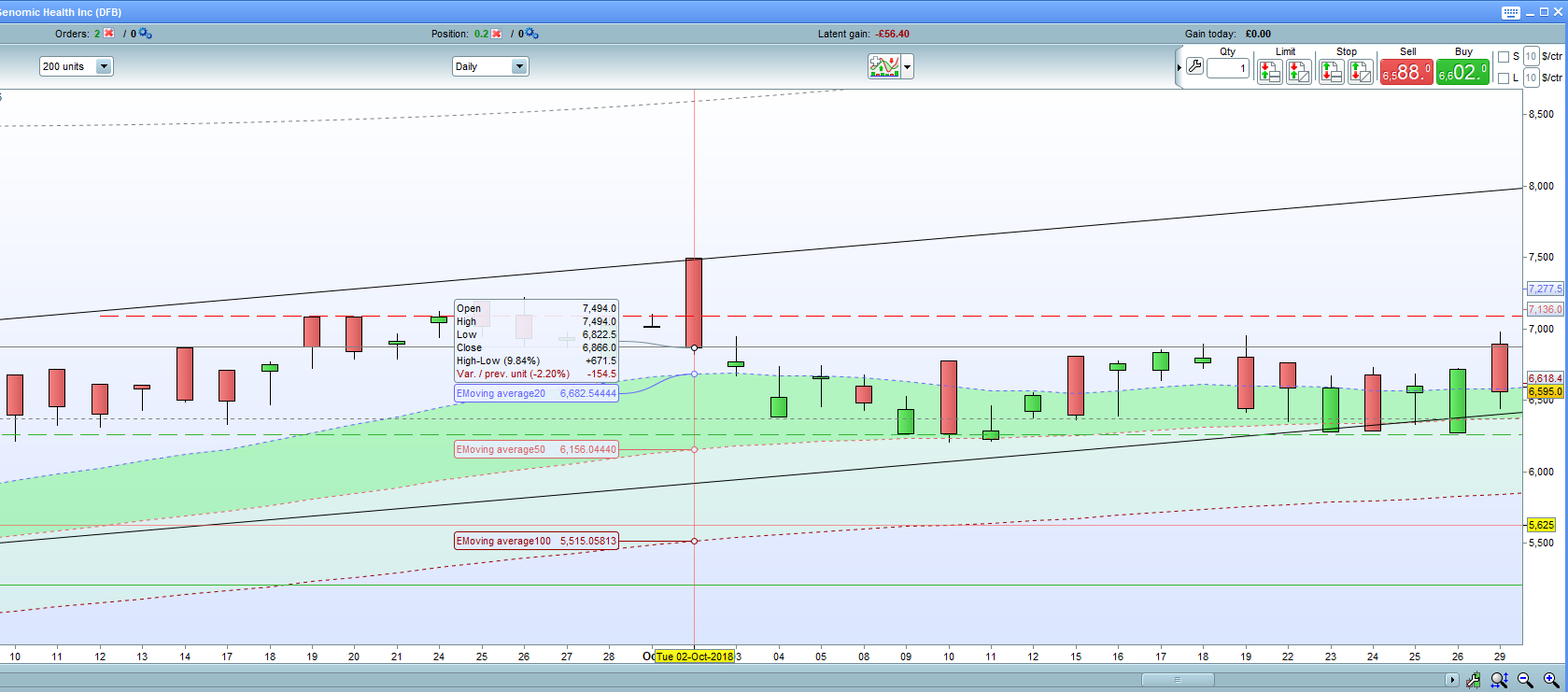1568x692 pixels.
Task: Click the first Stop order icon
Action: tap(1331, 71)
